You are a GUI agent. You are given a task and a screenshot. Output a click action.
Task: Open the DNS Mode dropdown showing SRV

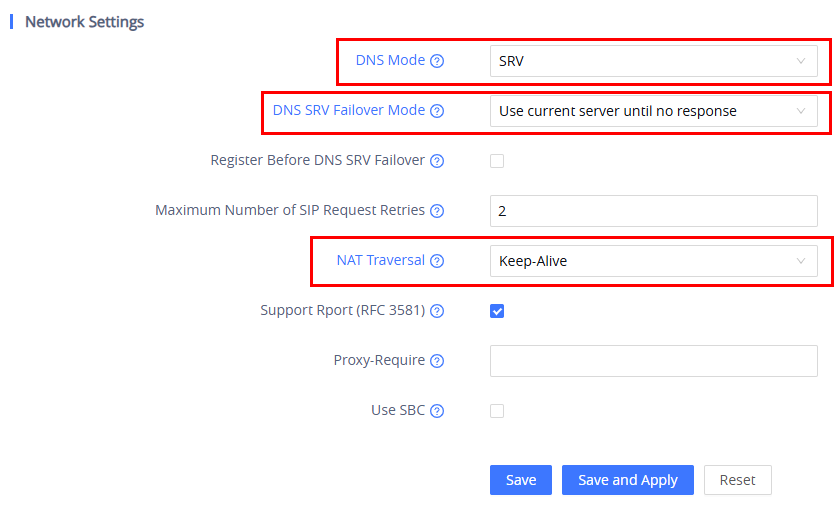654,61
